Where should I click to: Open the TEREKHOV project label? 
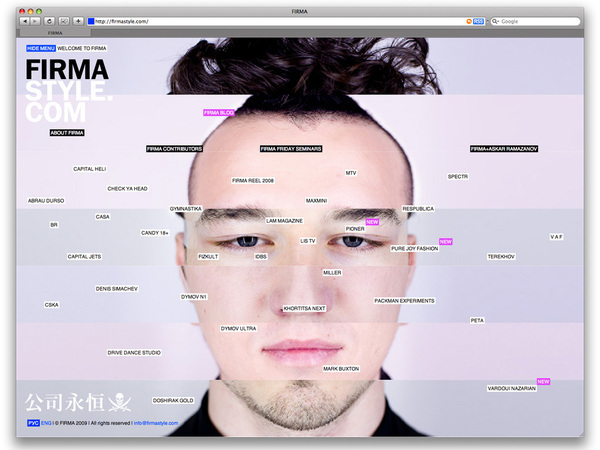pos(501,256)
